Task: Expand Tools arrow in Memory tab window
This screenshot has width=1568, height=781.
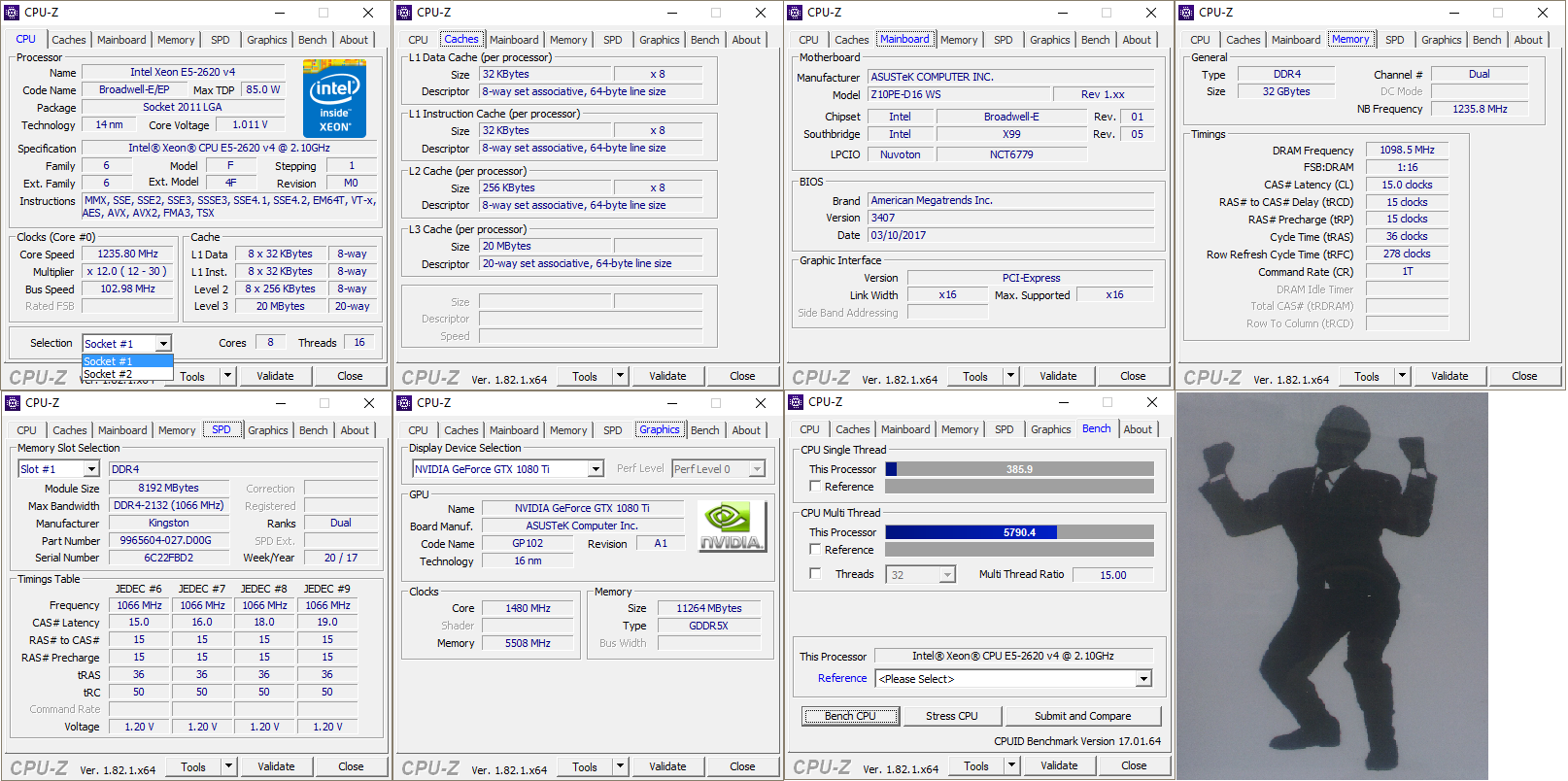Action: tap(1402, 376)
